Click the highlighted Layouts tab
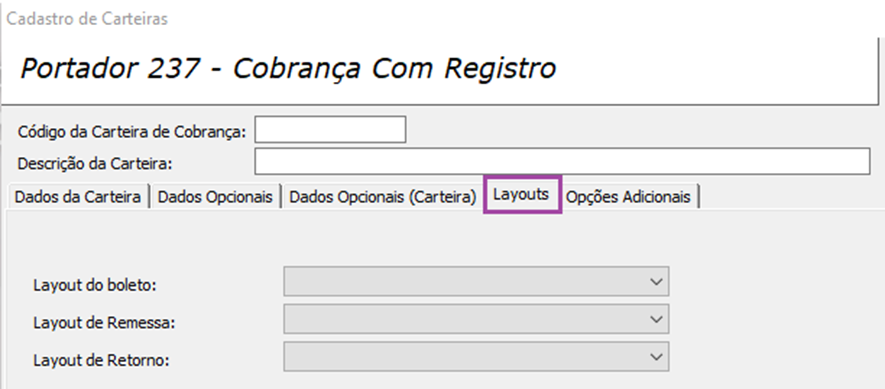 coord(521,194)
